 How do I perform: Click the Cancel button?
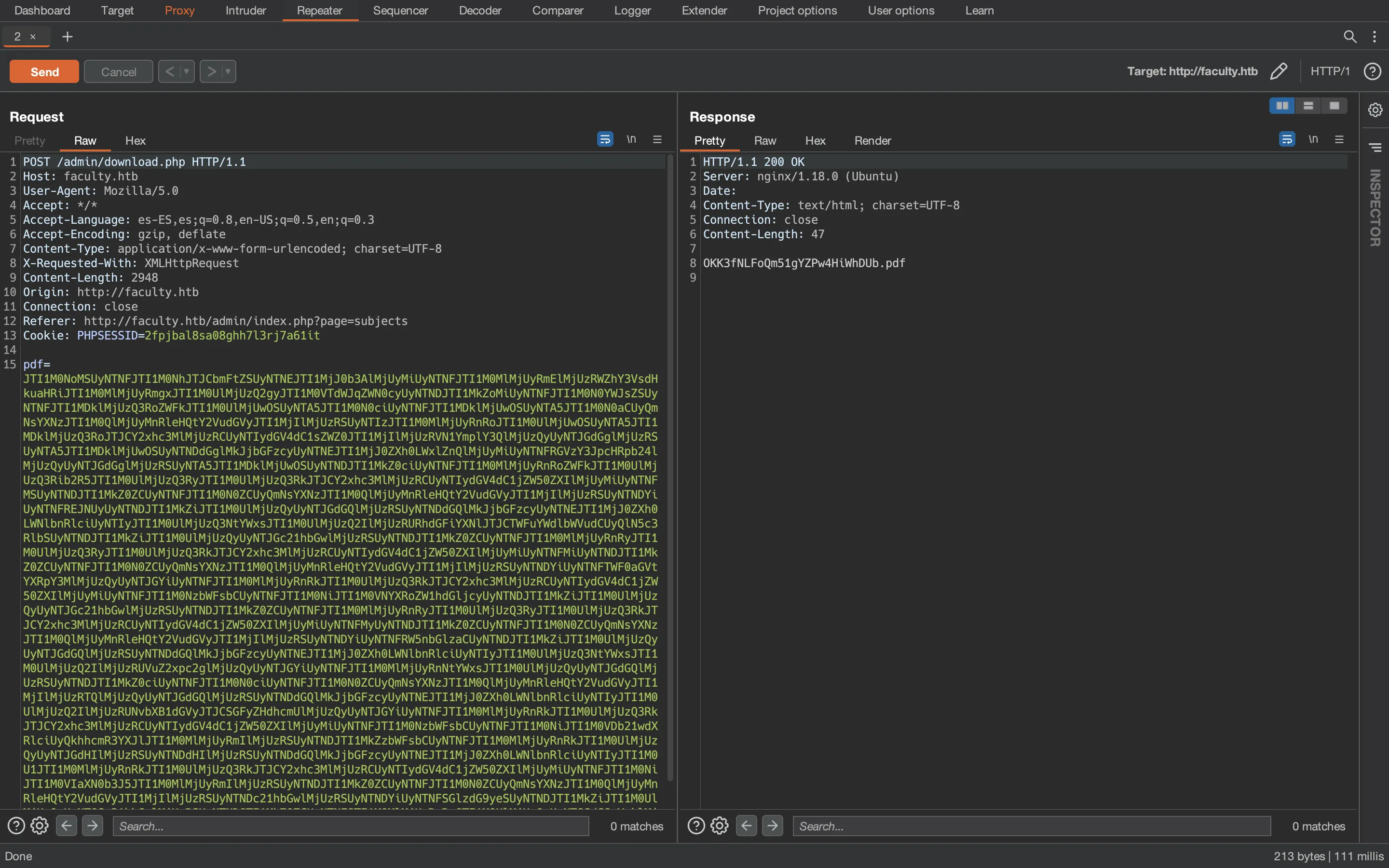118,72
